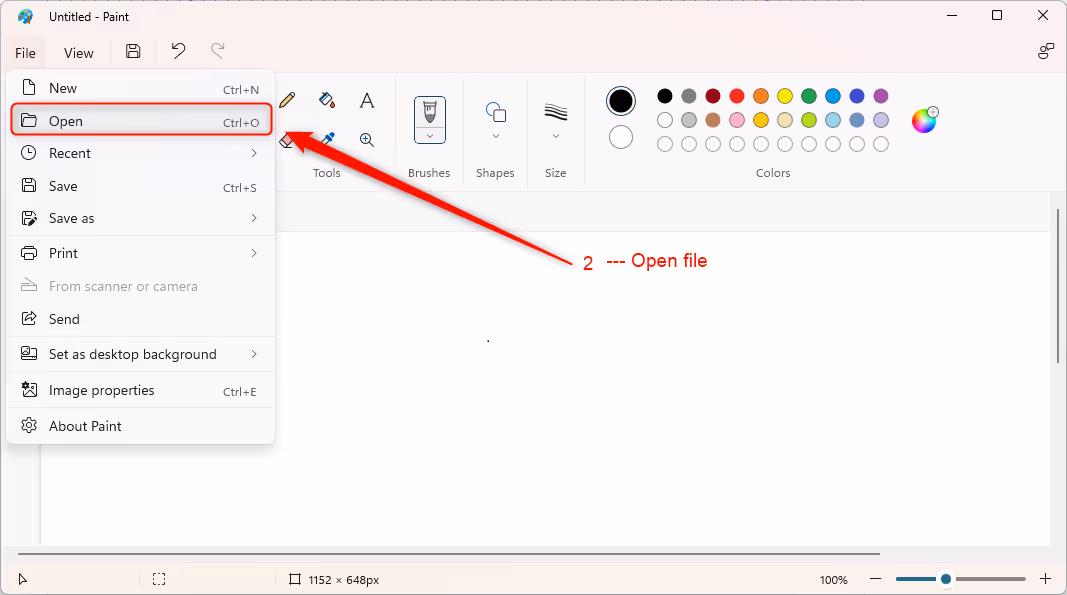The image size is (1067, 595).
Task: Click the Shapes icon
Action: point(496,112)
